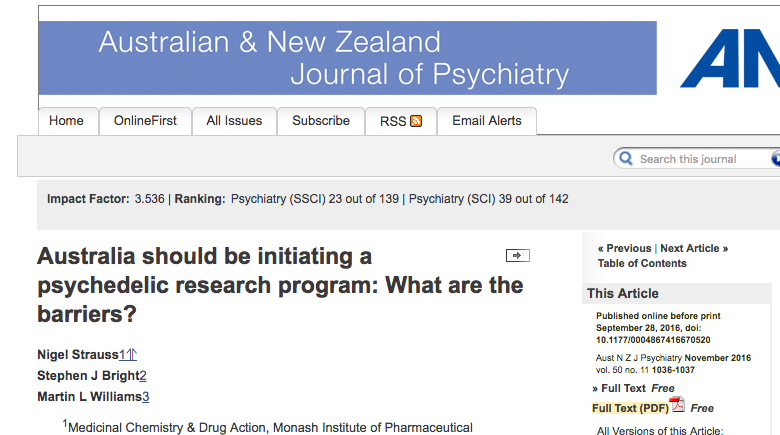Image resolution: width=780 pixels, height=435 pixels.
Task: Click the This Article section heading
Action: 623,294
